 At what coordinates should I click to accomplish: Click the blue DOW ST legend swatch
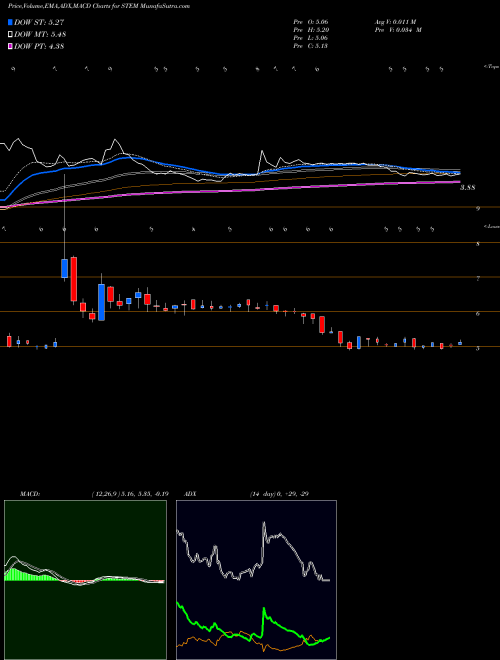click(x=10, y=22)
